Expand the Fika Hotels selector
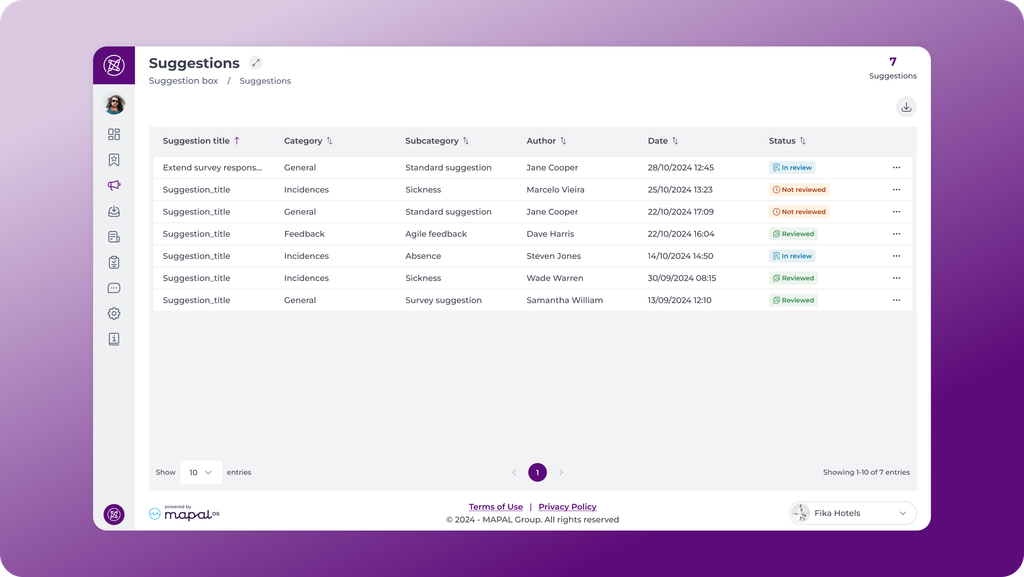1024x577 pixels. coord(852,513)
